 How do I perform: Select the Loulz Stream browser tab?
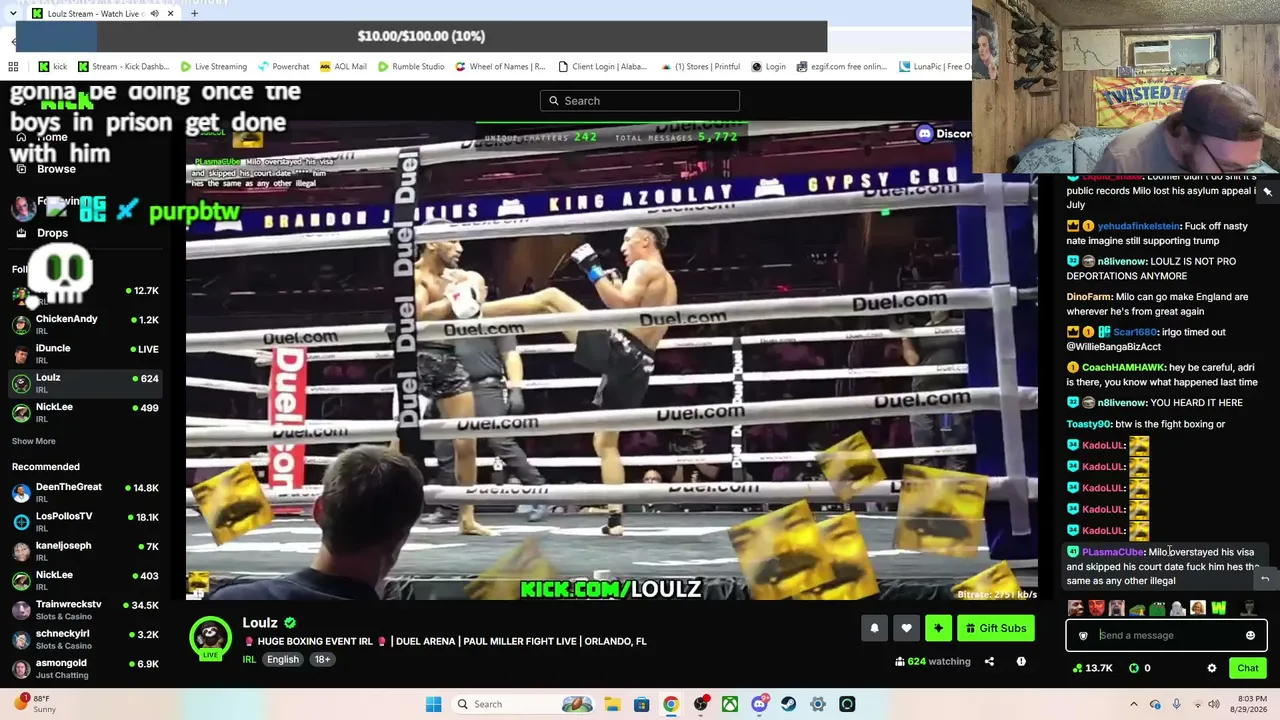pos(101,14)
